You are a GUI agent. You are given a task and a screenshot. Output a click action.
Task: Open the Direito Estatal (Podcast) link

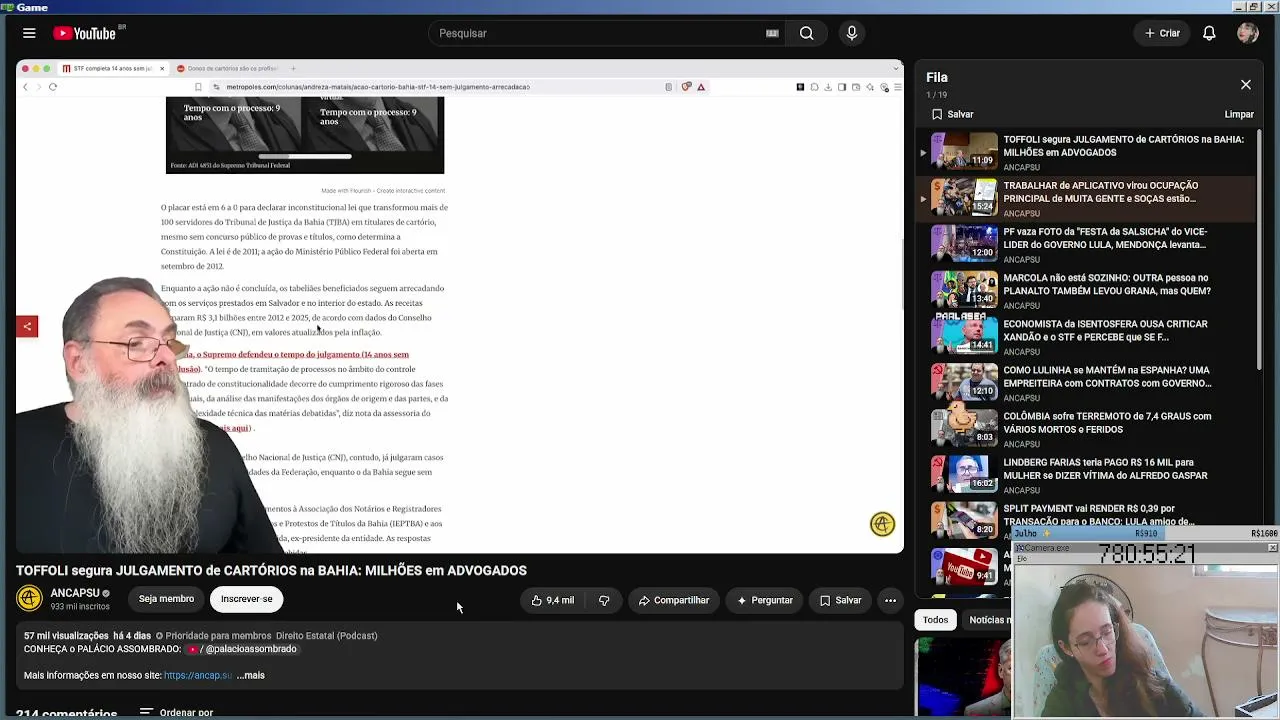click(x=326, y=636)
